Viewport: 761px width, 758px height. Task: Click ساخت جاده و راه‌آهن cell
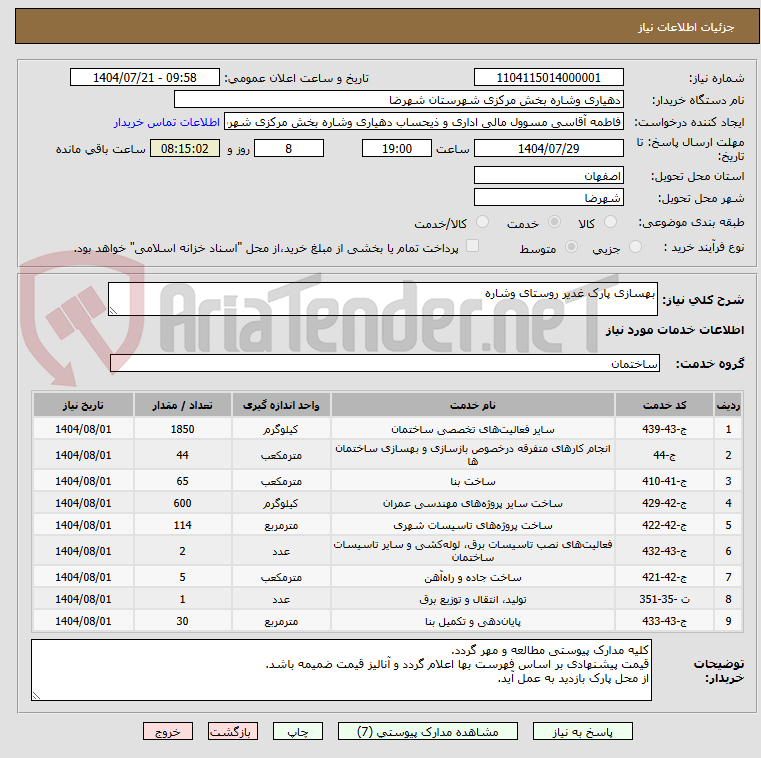coord(473,577)
